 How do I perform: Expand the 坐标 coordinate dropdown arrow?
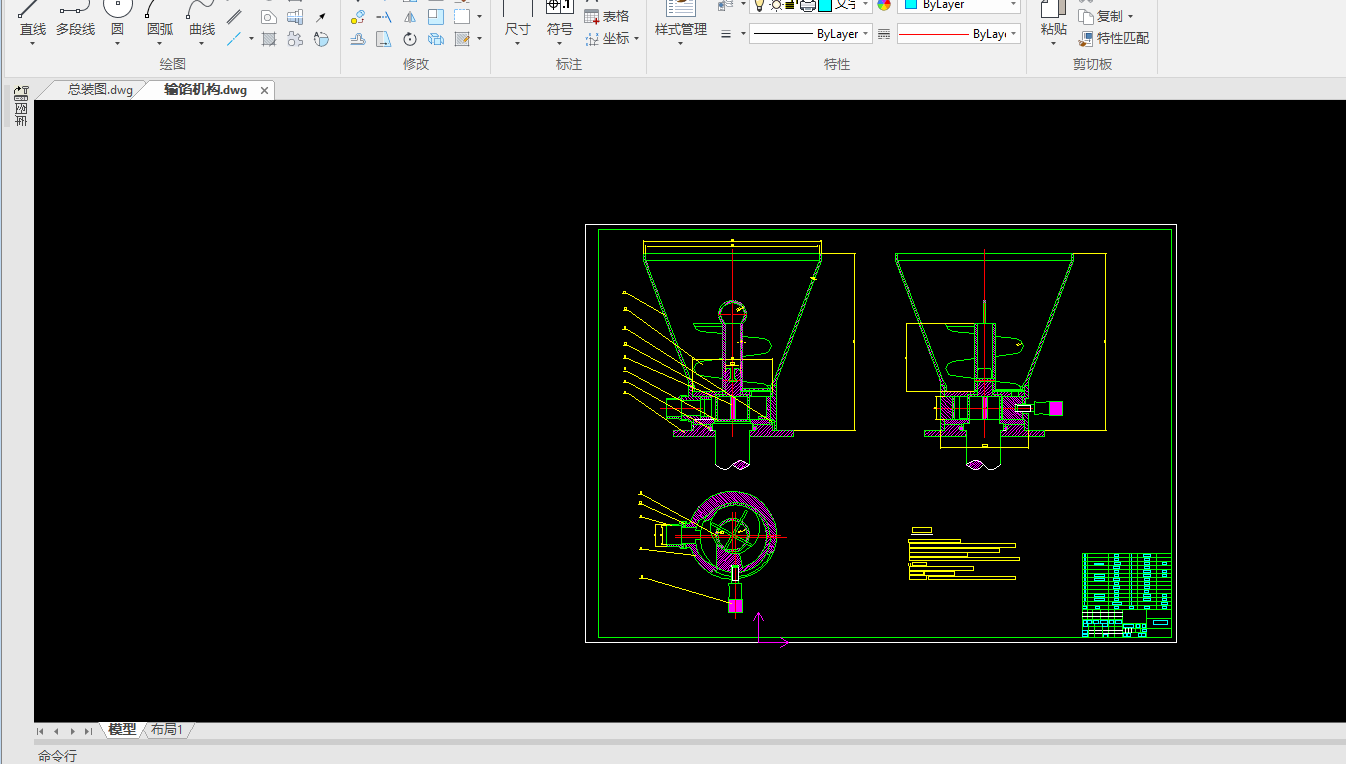(637, 39)
